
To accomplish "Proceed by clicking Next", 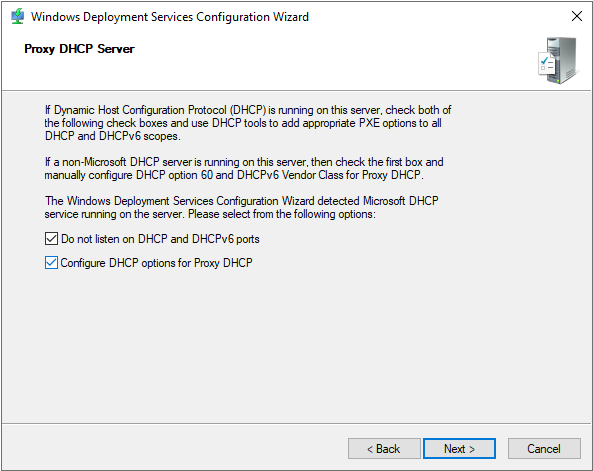I will 459,449.
